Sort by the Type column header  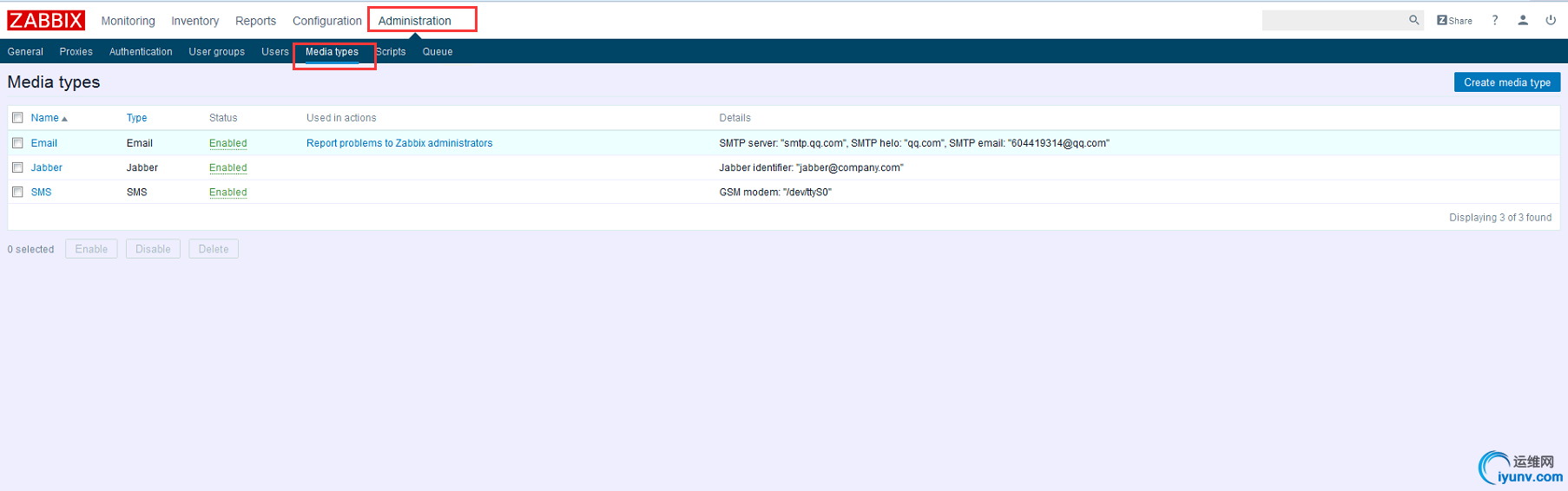(136, 118)
